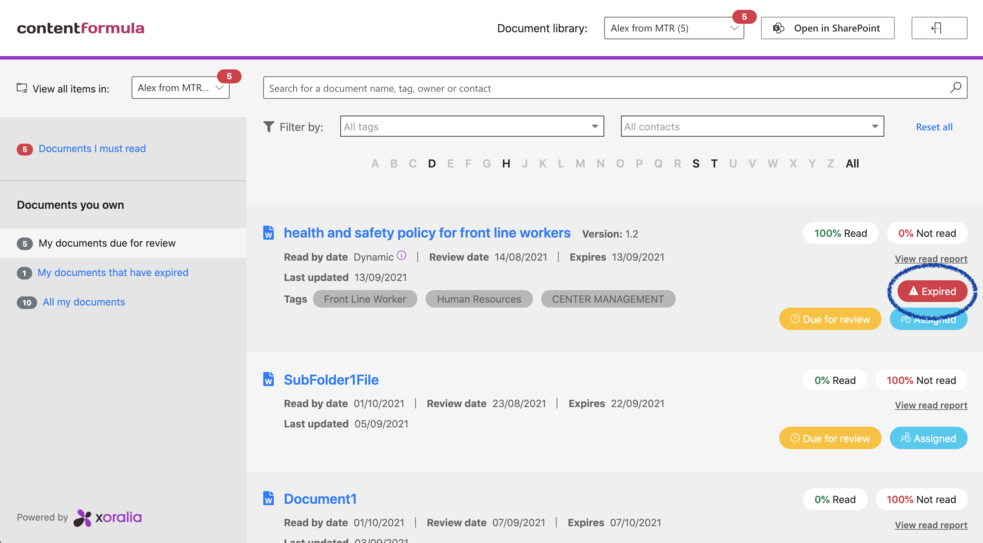Click the red Expired status badge

[x=932, y=291]
